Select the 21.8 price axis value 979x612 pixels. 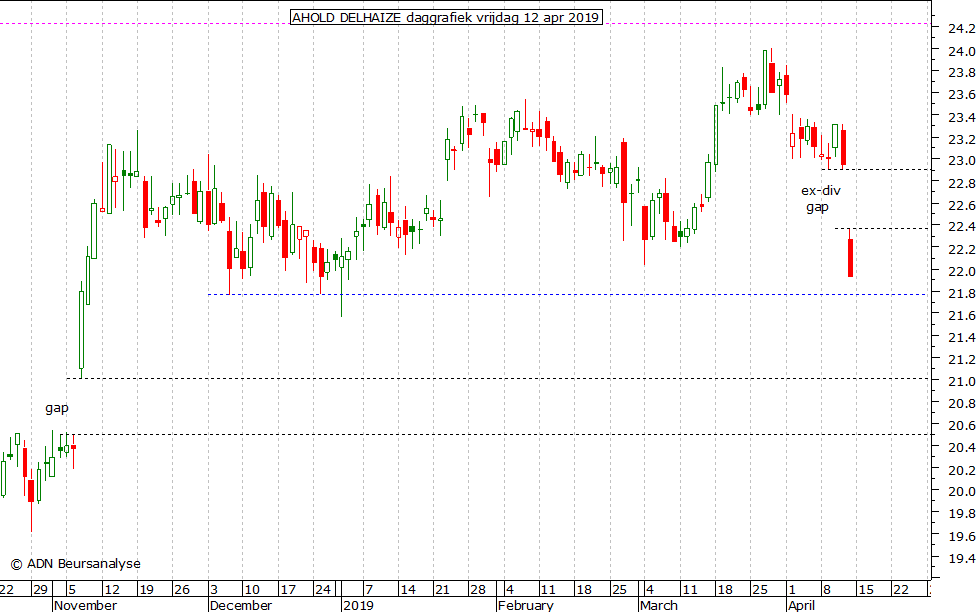[962, 294]
